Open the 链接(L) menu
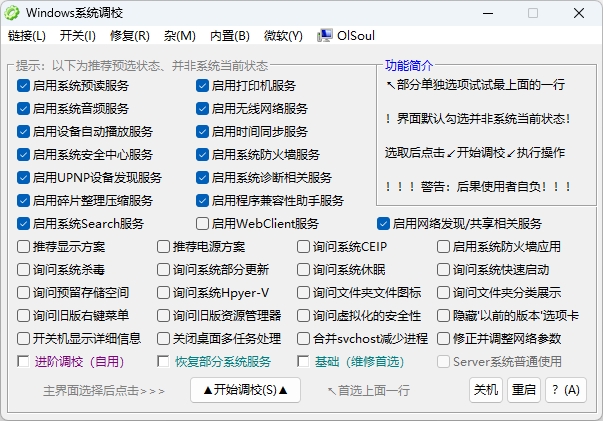Screen dimensions: 603x421 point(27,36)
